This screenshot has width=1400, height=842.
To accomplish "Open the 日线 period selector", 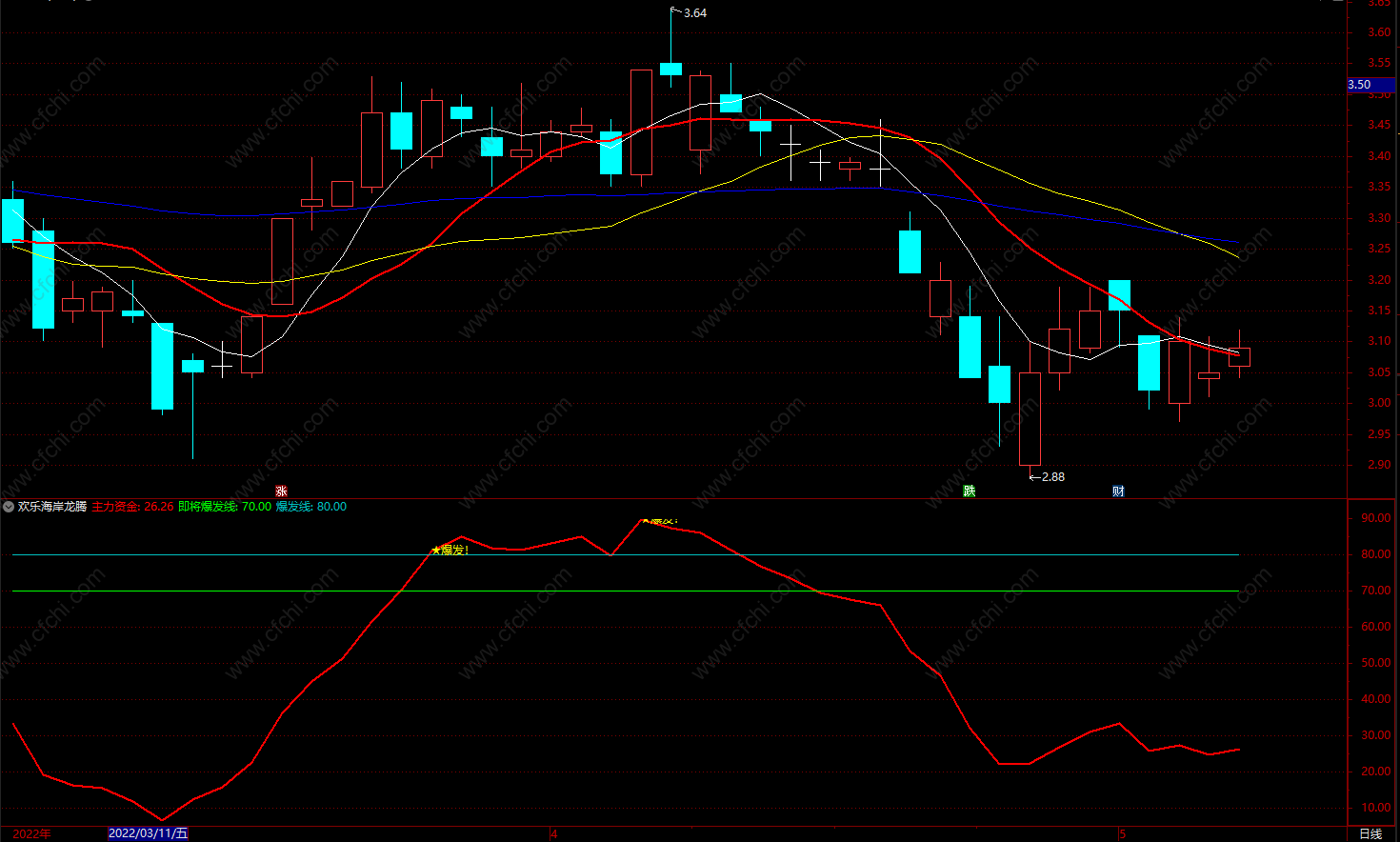I will (1370, 833).
